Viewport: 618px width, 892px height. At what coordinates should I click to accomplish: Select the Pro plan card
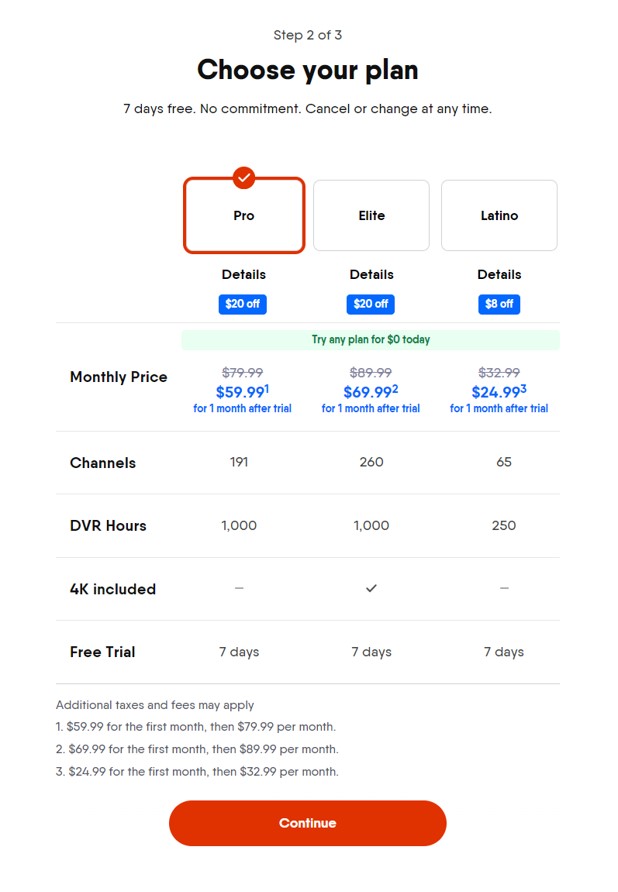[x=244, y=216]
